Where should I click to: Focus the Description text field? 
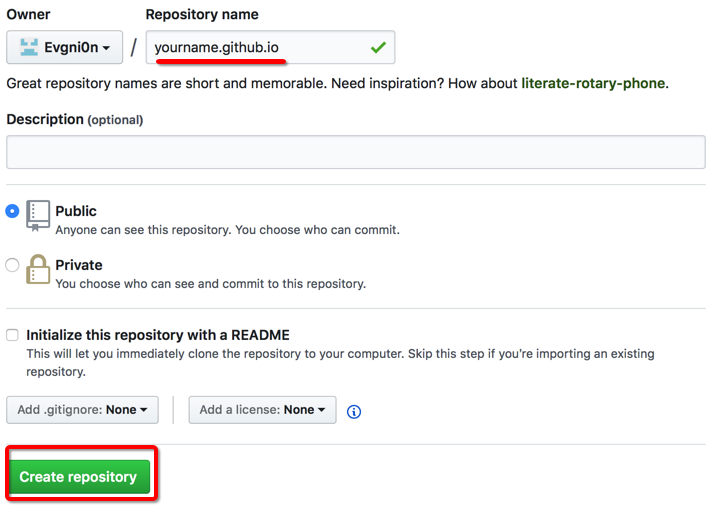coord(356,152)
